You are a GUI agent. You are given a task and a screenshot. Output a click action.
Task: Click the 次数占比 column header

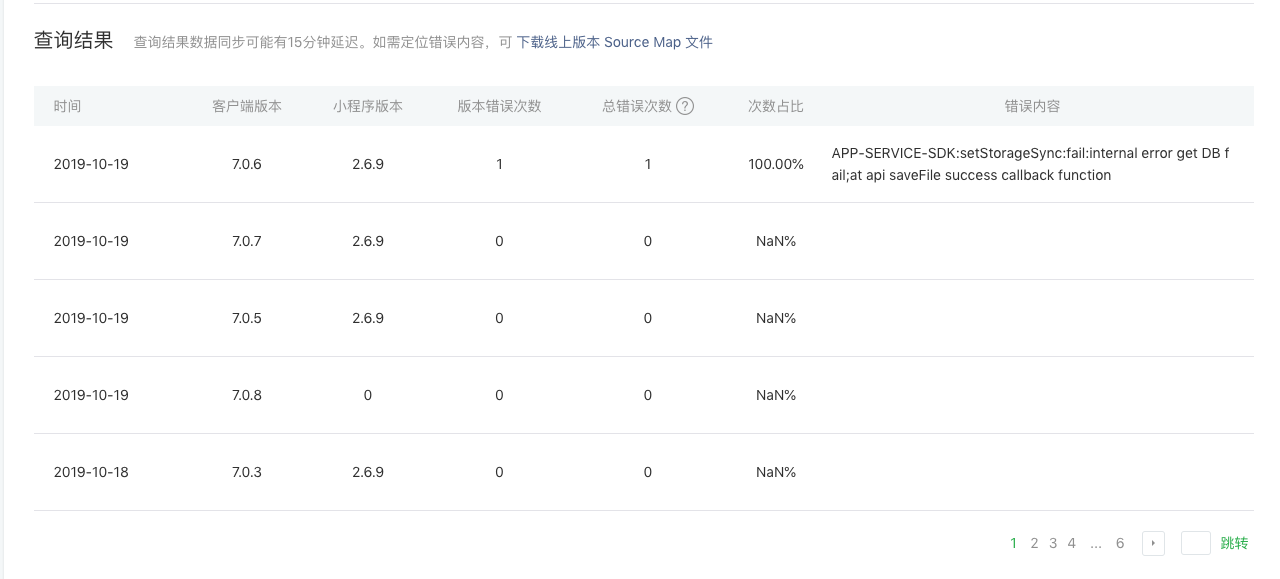coord(776,106)
